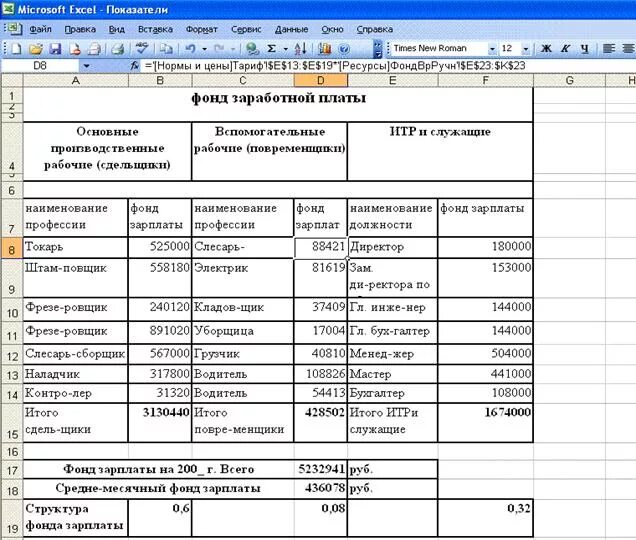Select cell with value 436078
This screenshot has width=636, height=540.
(320, 488)
